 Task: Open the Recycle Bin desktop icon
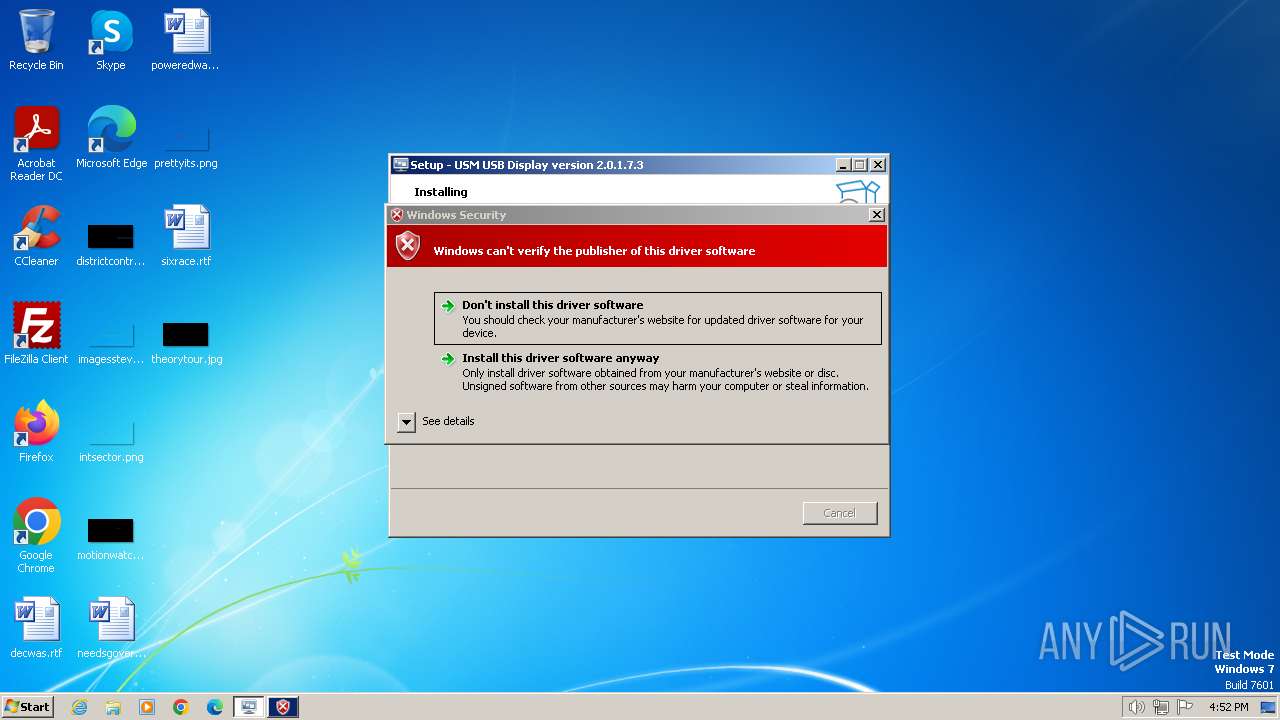click(x=36, y=40)
